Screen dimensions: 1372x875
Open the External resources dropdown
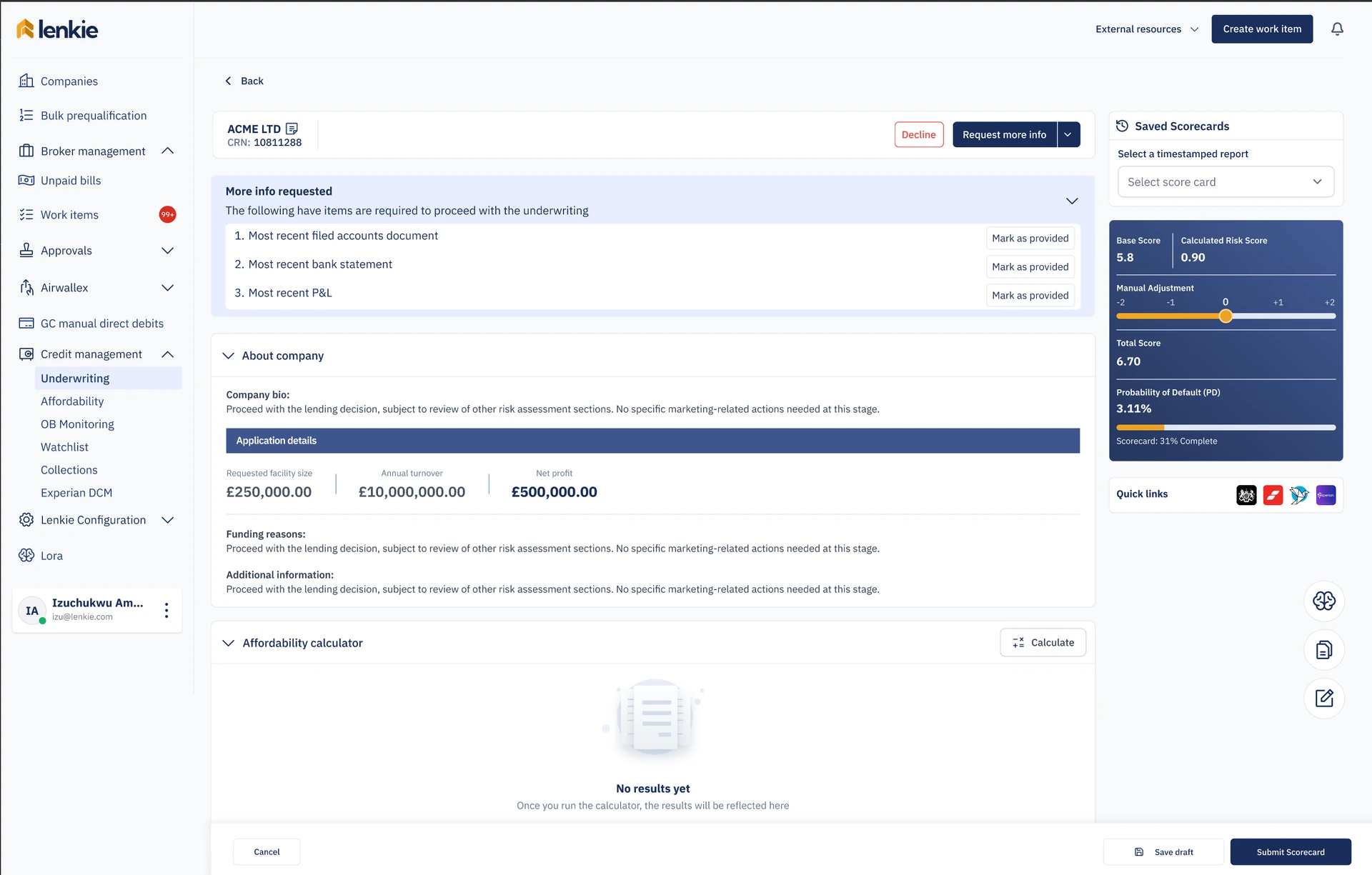(x=1147, y=29)
